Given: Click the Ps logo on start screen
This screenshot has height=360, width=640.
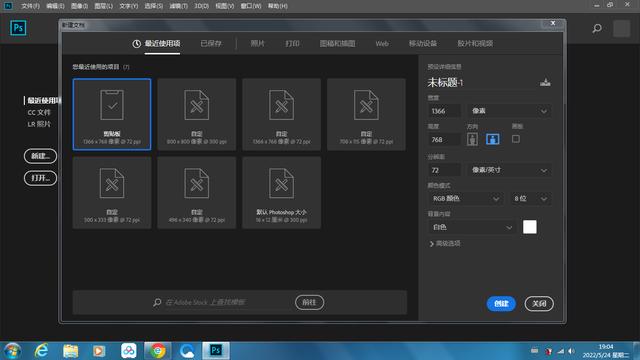Looking at the screenshot, I should (18, 28).
